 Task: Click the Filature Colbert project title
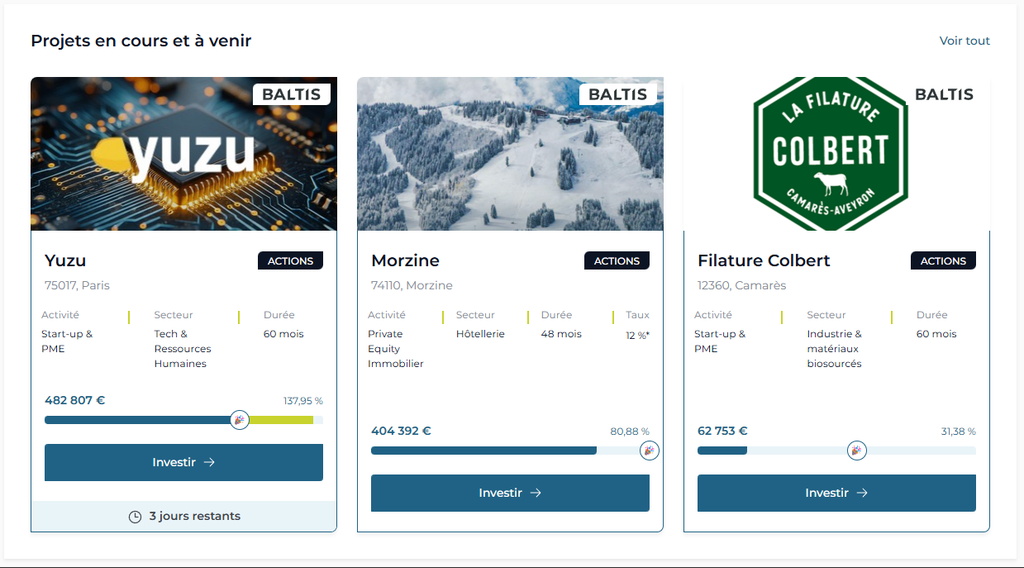[x=763, y=260]
